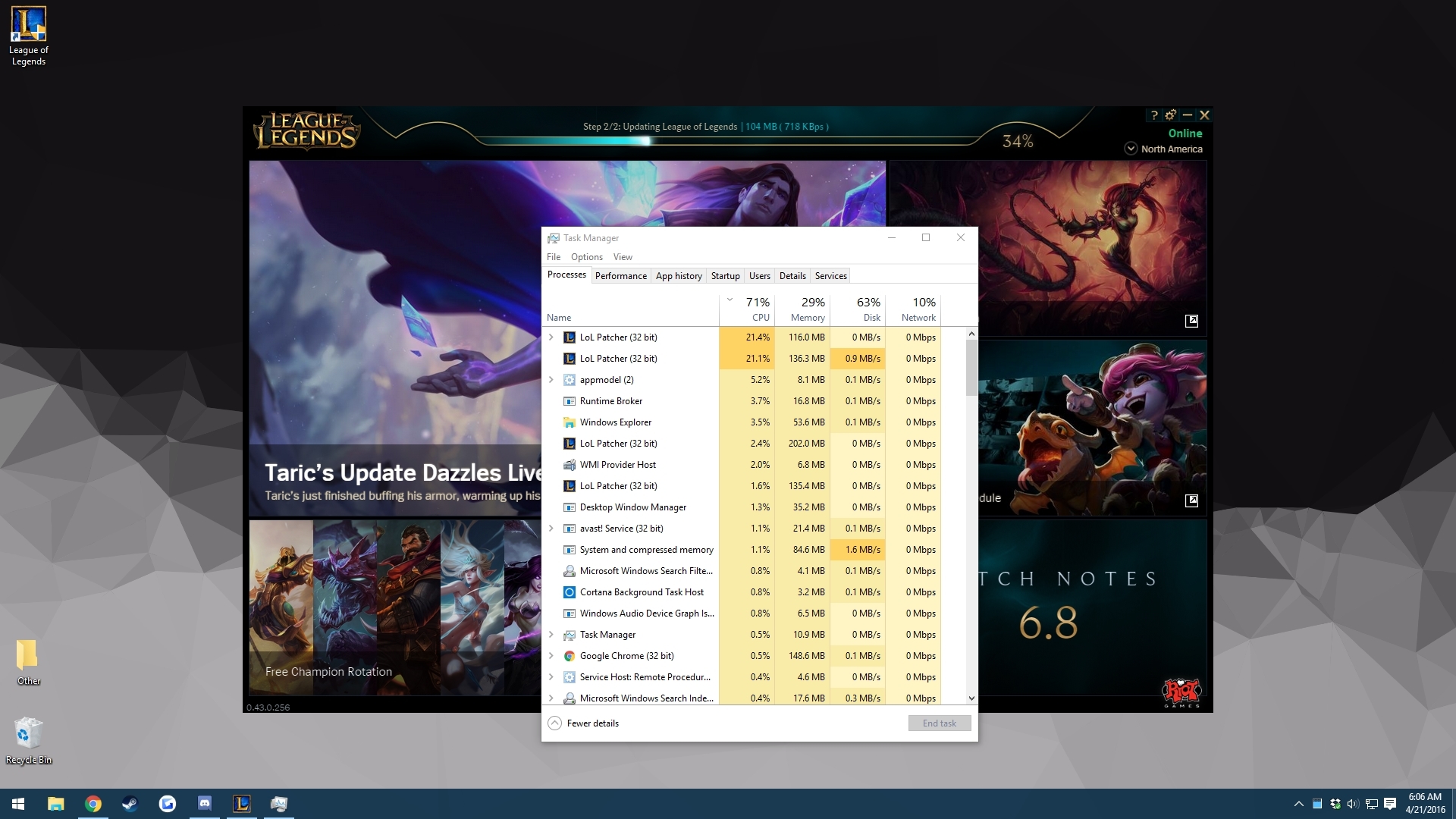Expand the appmodel (2) process group

(x=551, y=380)
